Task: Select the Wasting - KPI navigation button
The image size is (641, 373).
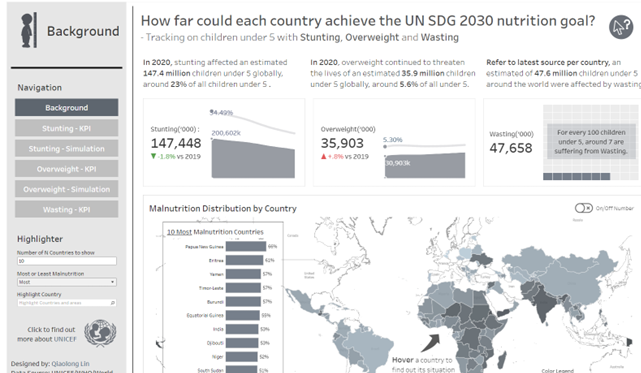Action: [x=67, y=209]
